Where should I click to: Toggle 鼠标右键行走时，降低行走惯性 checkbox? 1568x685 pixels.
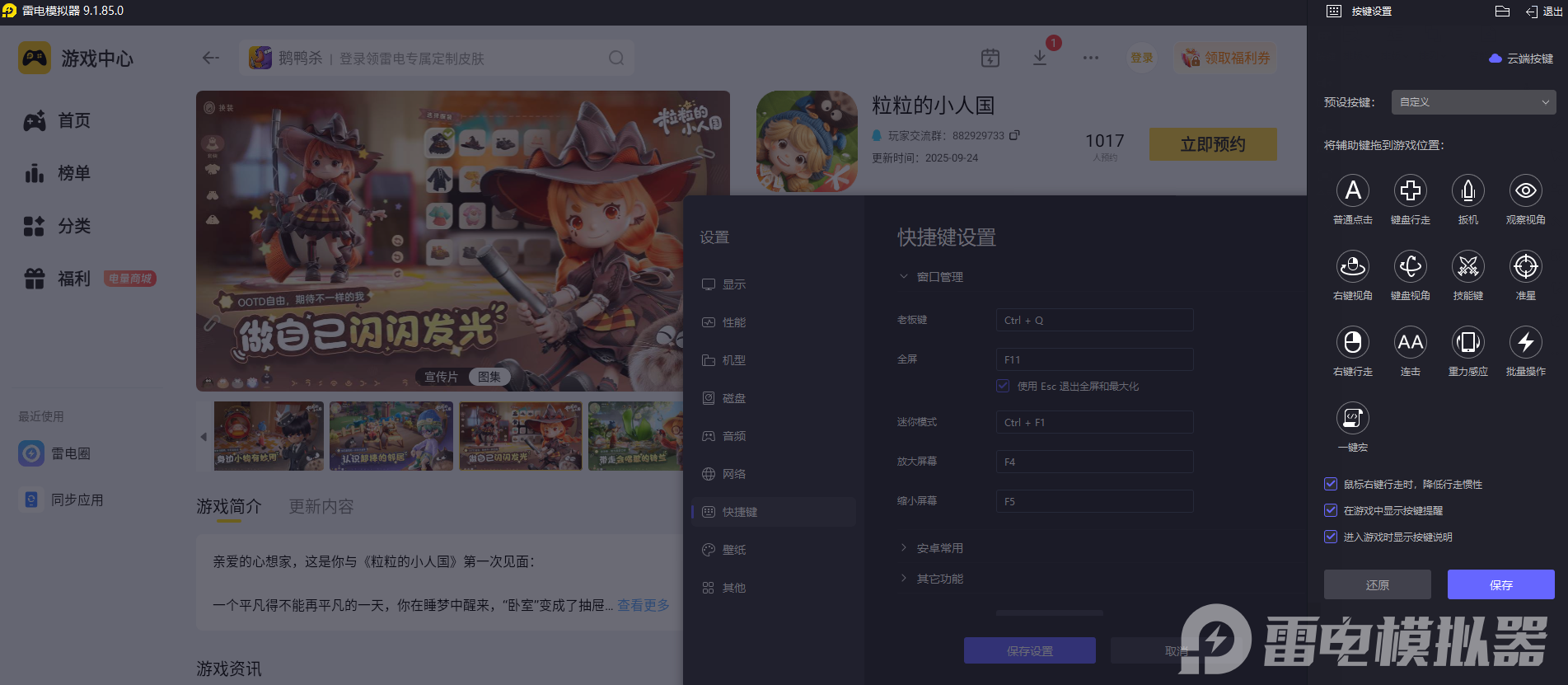coord(1330,484)
